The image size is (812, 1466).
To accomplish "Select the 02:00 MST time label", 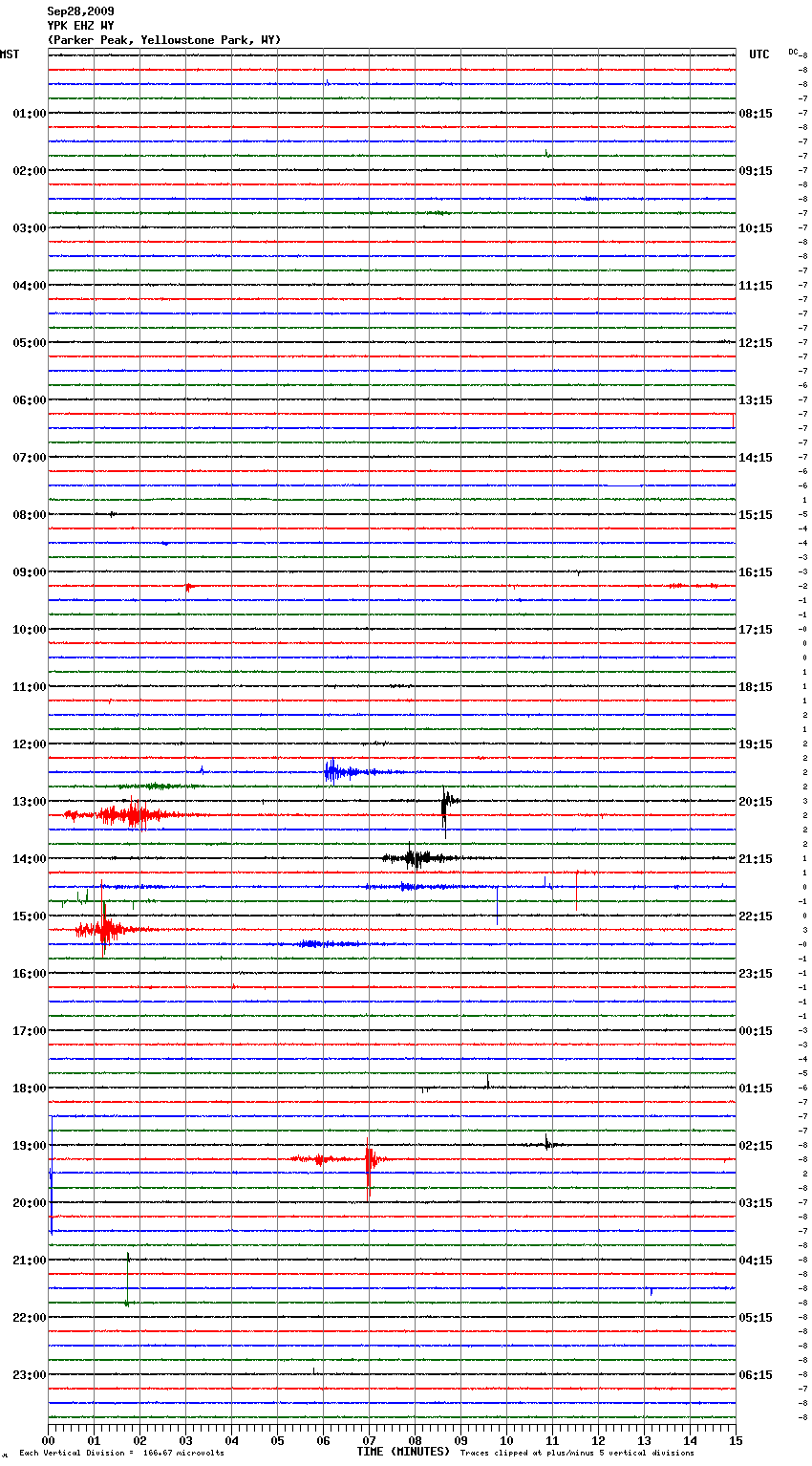I will click(30, 171).
